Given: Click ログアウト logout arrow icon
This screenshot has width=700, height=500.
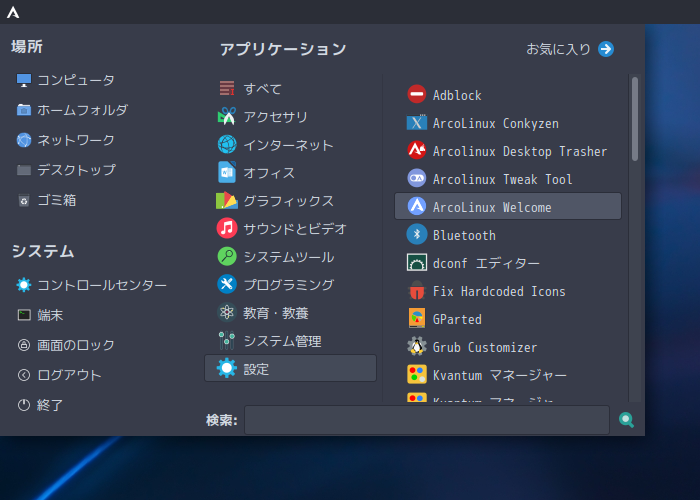Looking at the screenshot, I should [x=24, y=375].
